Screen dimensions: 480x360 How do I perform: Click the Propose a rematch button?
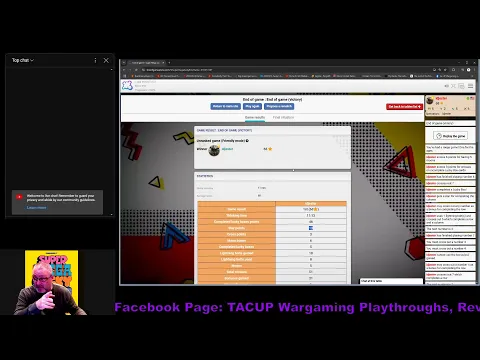click(x=279, y=106)
